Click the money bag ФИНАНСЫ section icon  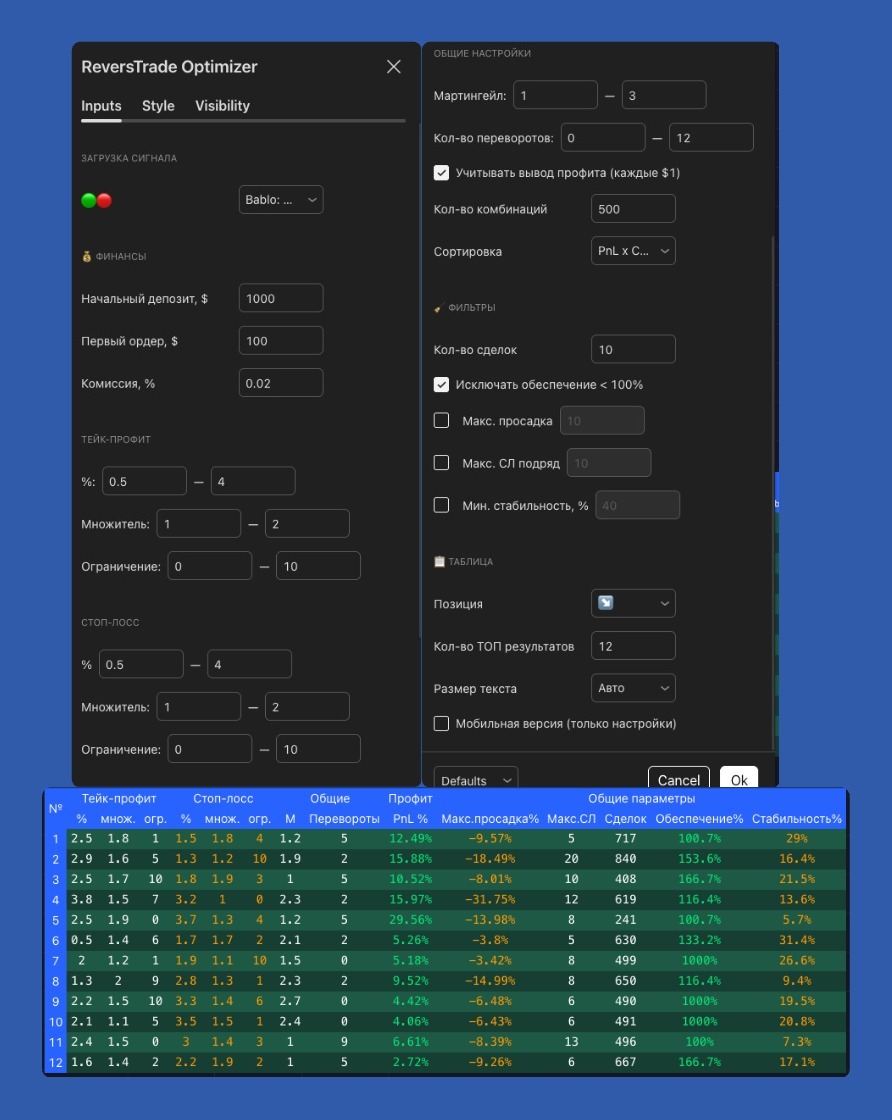pos(86,256)
